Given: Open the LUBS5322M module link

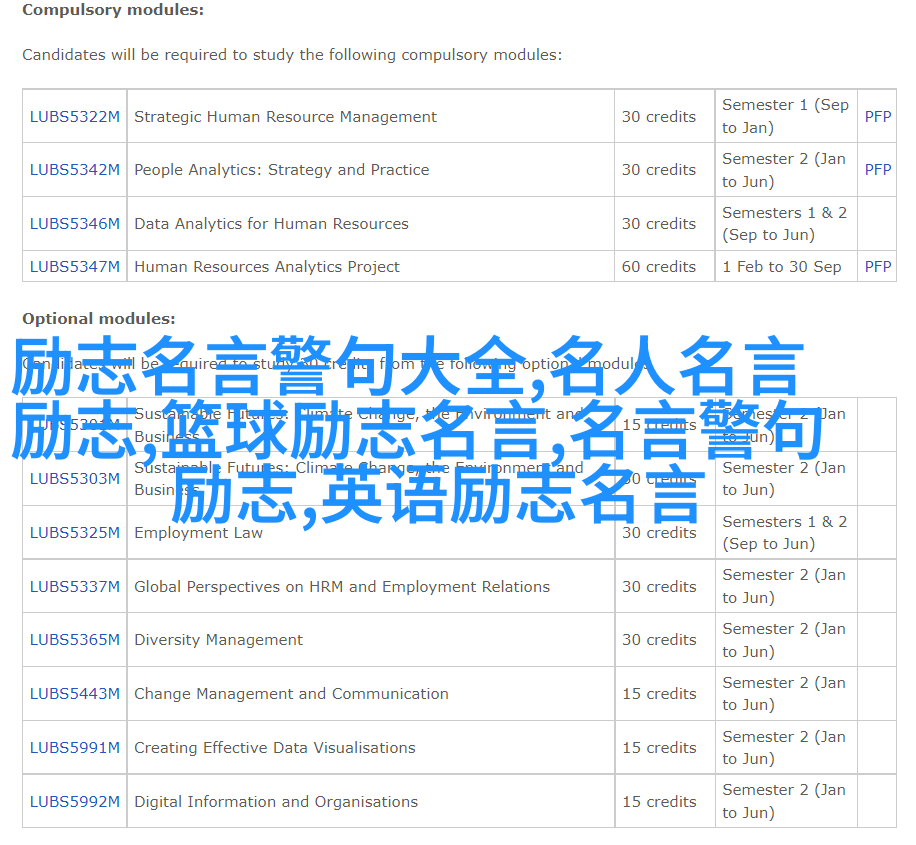Looking at the screenshot, I should (74, 117).
